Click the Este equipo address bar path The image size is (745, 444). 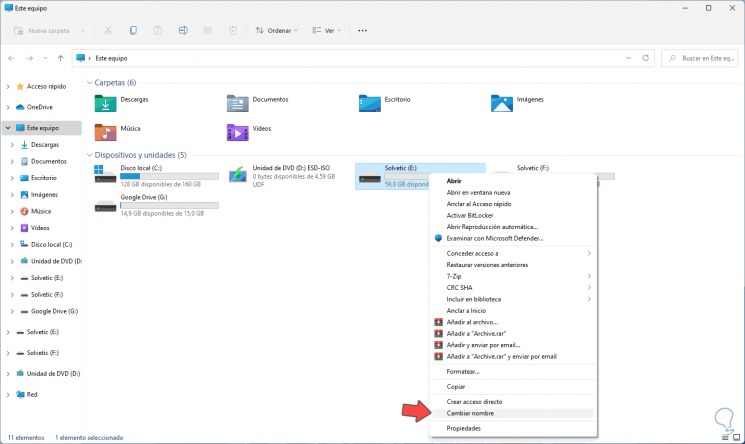click(x=111, y=58)
